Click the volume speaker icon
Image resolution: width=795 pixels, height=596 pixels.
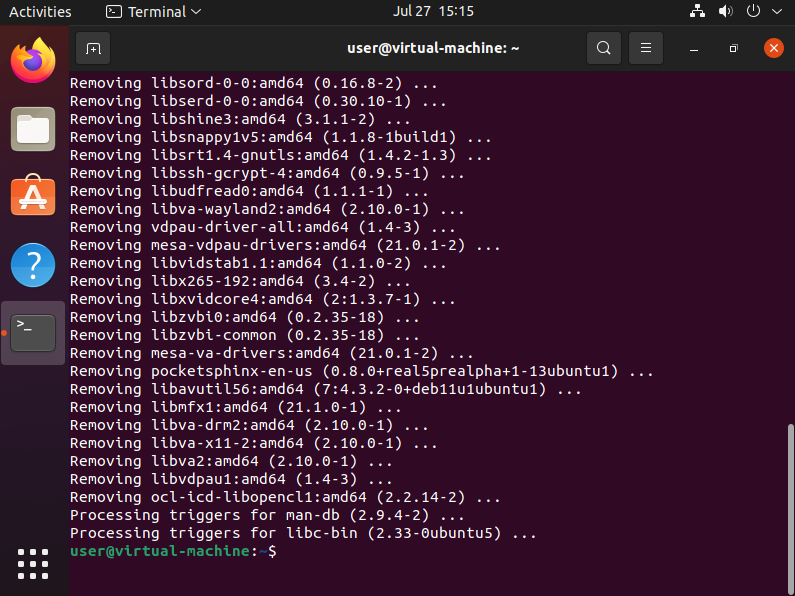[x=727, y=12]
